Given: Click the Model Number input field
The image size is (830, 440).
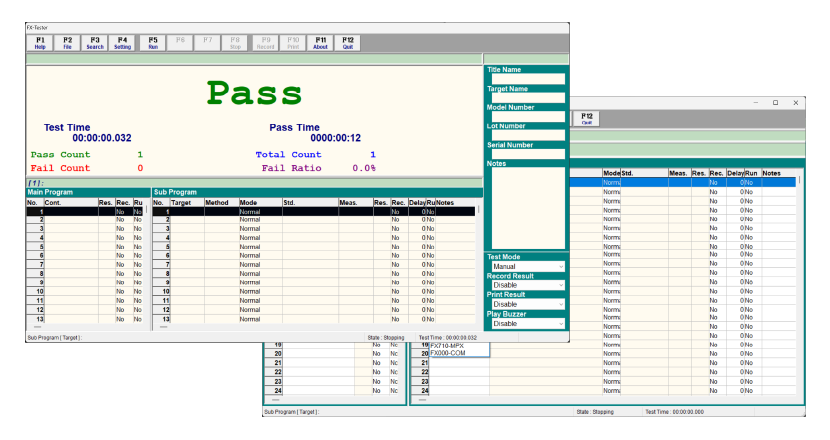Looking at the screenshot, I should point(526,117).
